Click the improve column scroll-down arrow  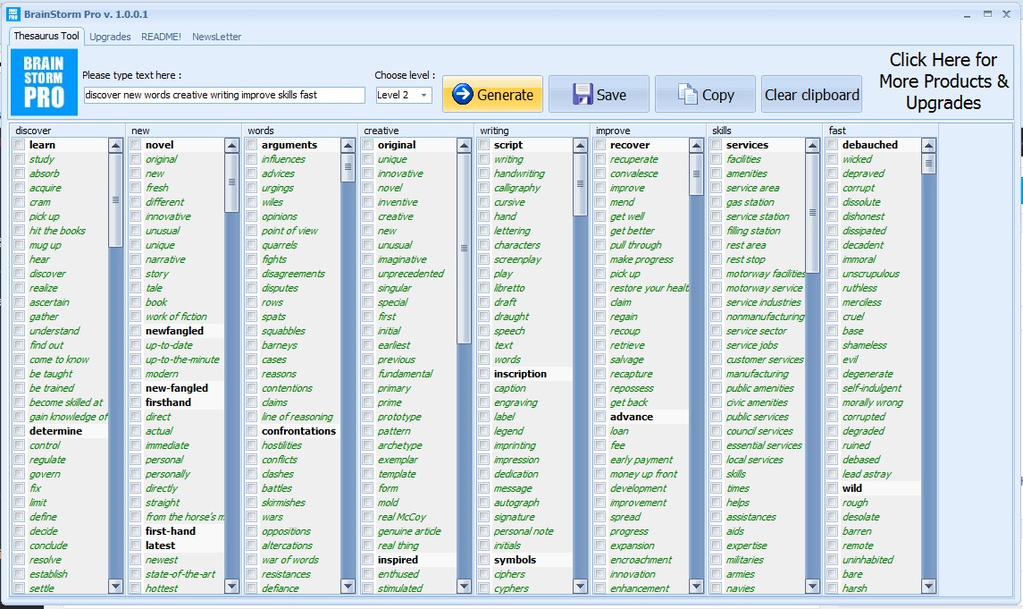click(x=696, y=586)
